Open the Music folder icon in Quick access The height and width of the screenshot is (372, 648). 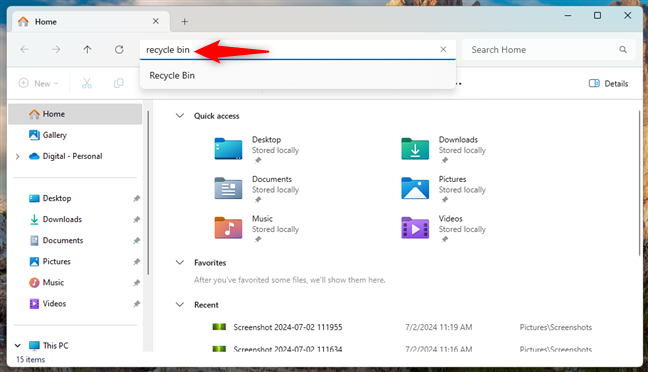pos(228,228)
